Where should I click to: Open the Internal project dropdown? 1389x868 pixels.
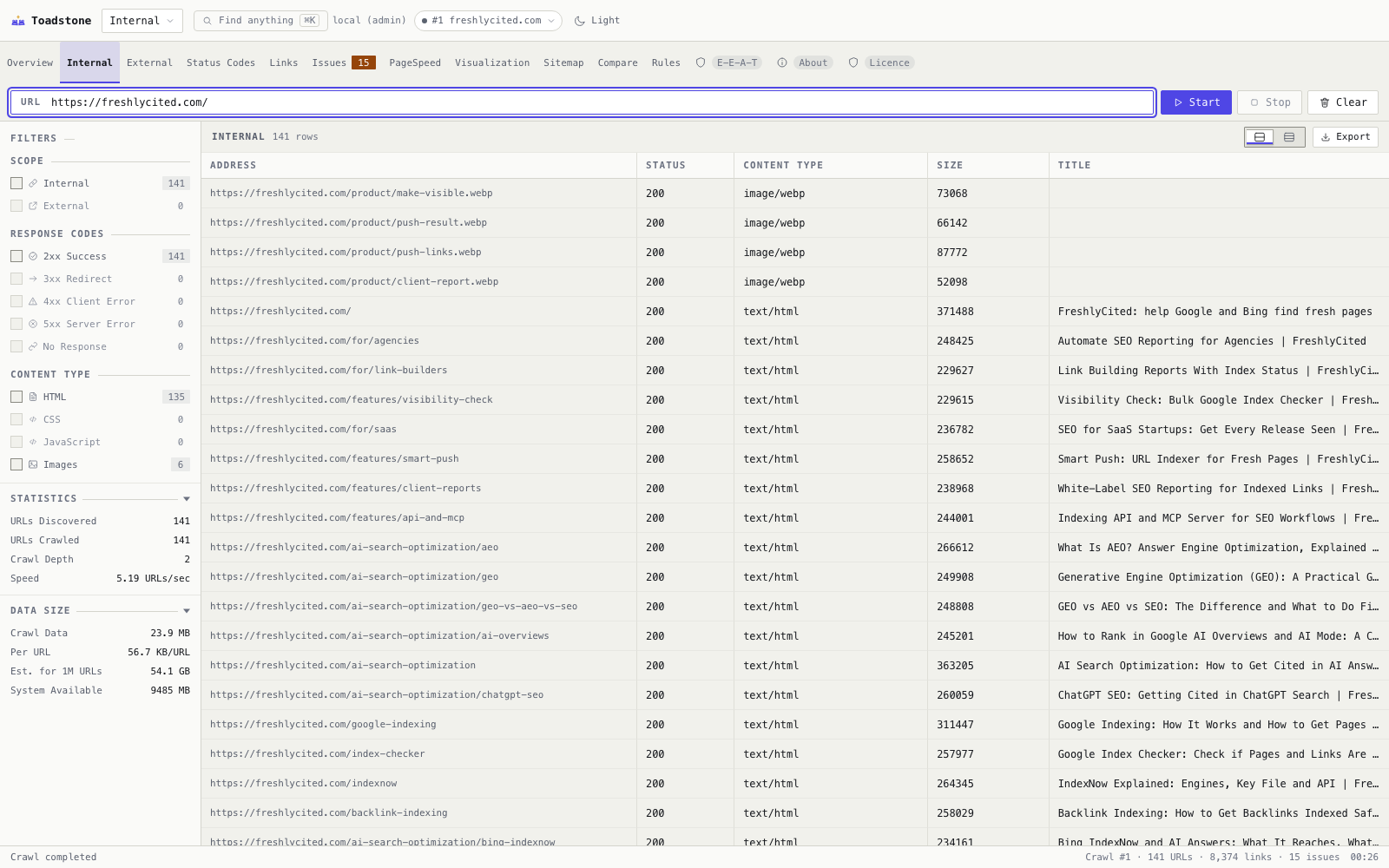tap(142, 21)
